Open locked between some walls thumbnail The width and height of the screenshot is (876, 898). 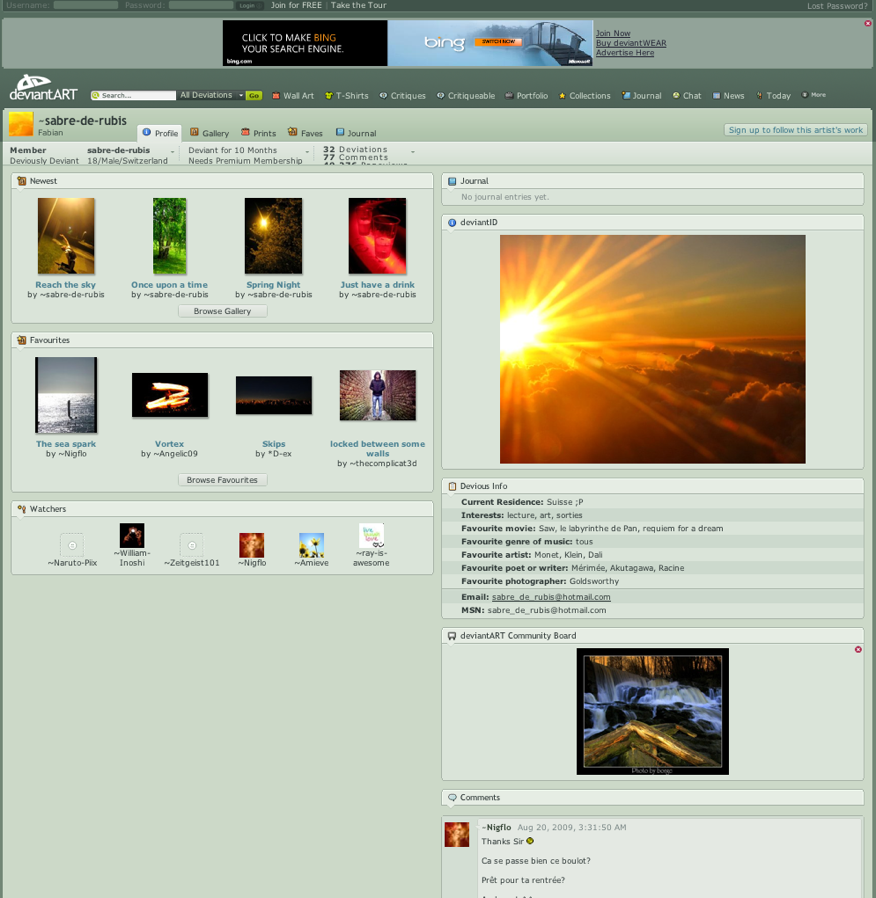(x=378, y=395)
